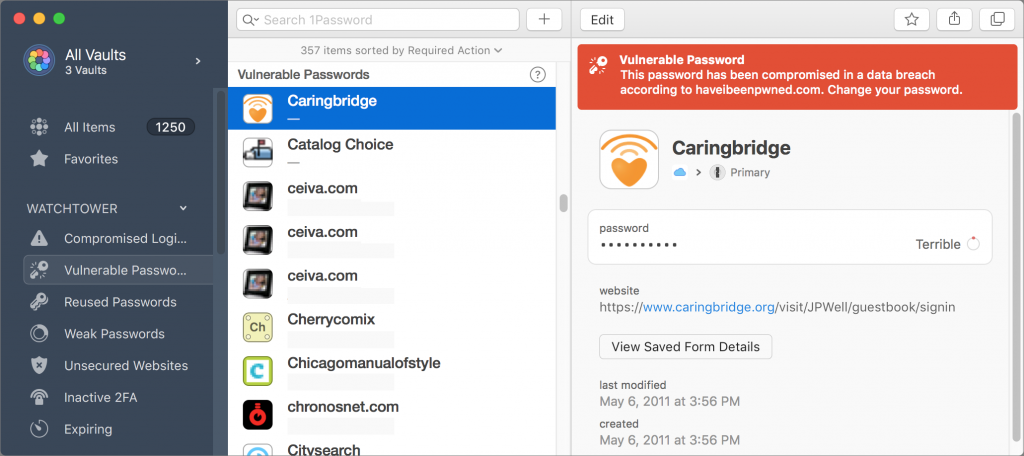Open Inactive 2FA category icon
Image resolution: width=1024 pixels, height=456 pixels.
click(39, 397)
